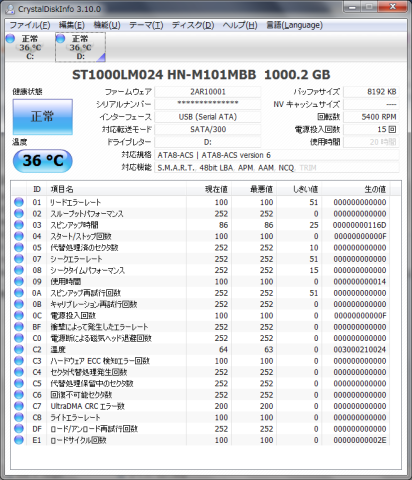This screenshot has height=480, width=412.
Task: Click the power-on count field 15 回
Action: tap(371, 129)
